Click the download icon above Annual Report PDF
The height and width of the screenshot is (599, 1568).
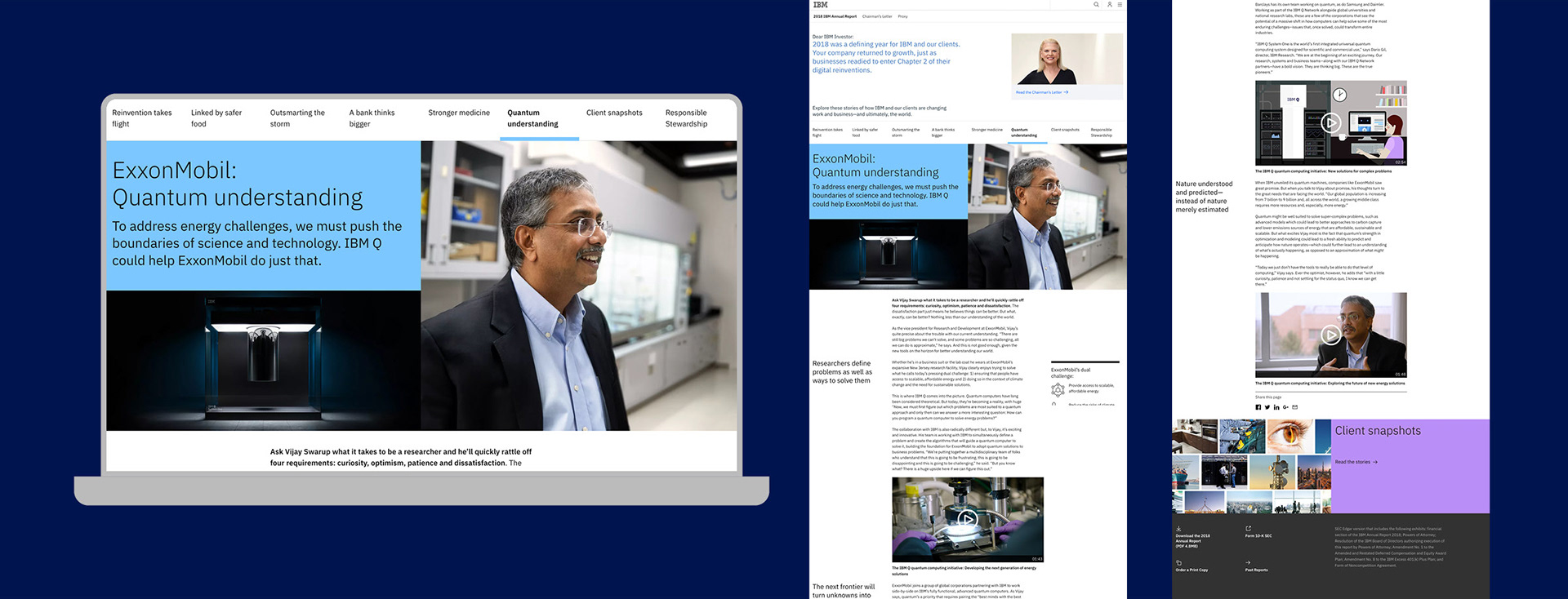coord(1178,529)
